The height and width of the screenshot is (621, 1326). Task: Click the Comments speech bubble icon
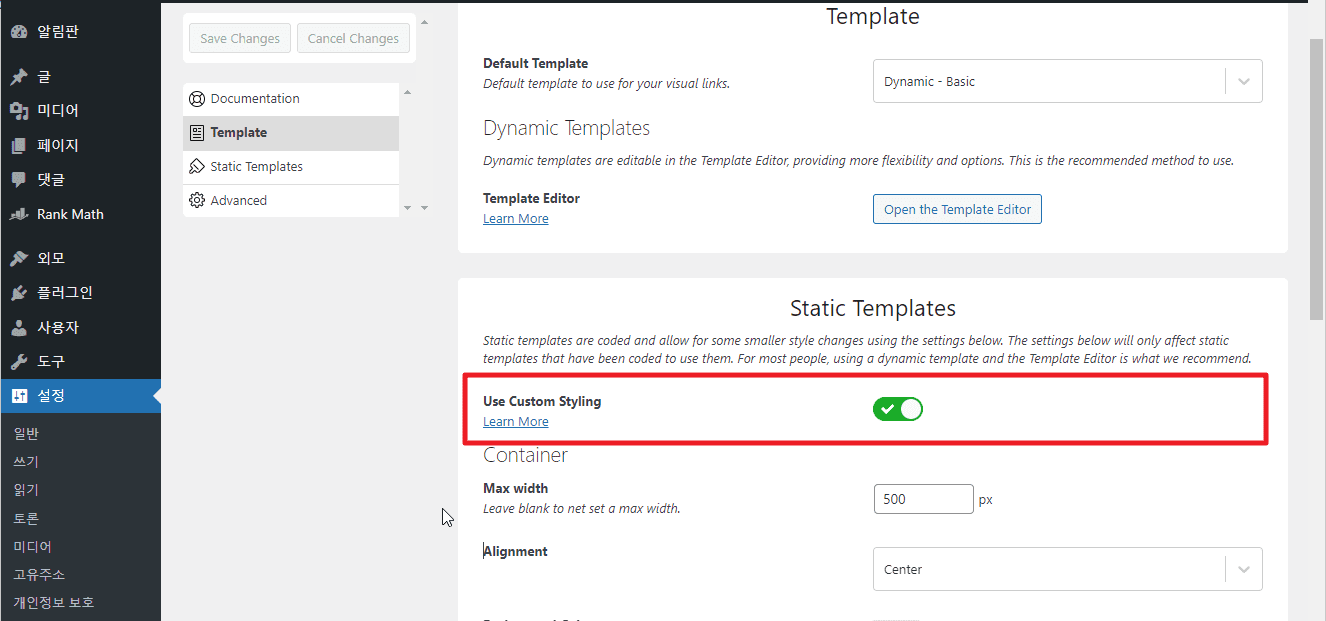(19, 180)
